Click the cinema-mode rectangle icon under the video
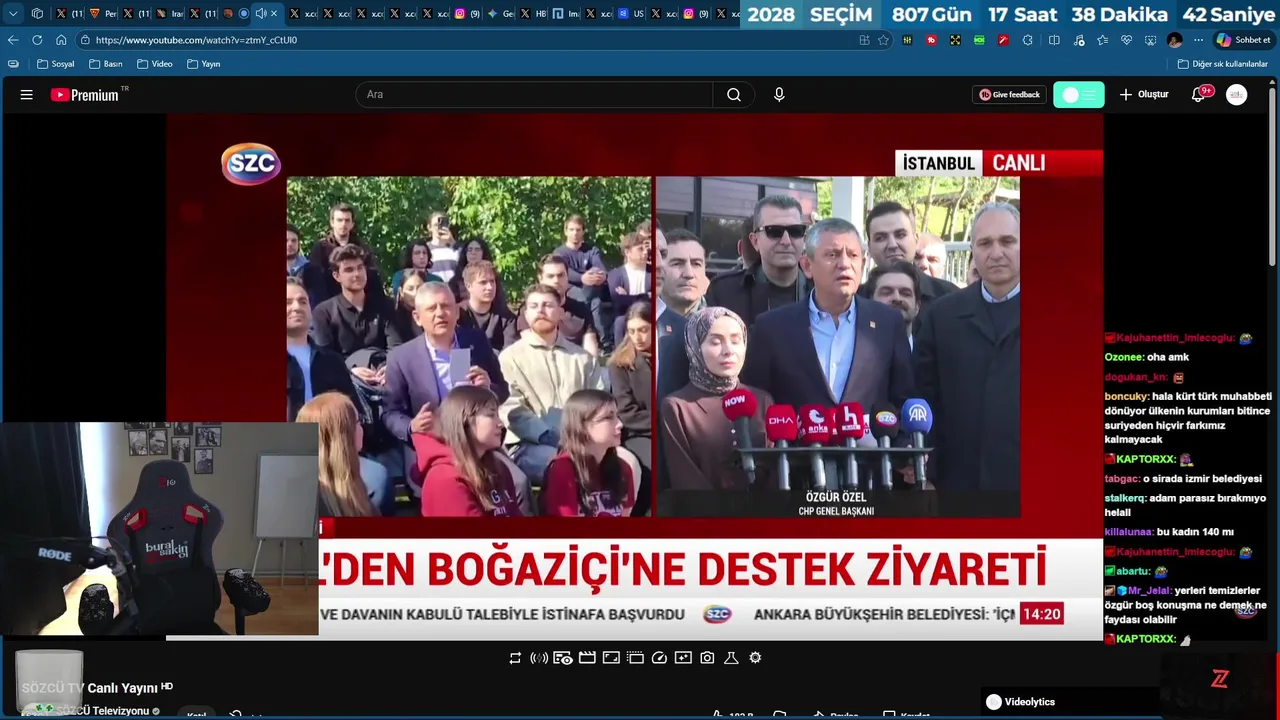 click(611, 658)
